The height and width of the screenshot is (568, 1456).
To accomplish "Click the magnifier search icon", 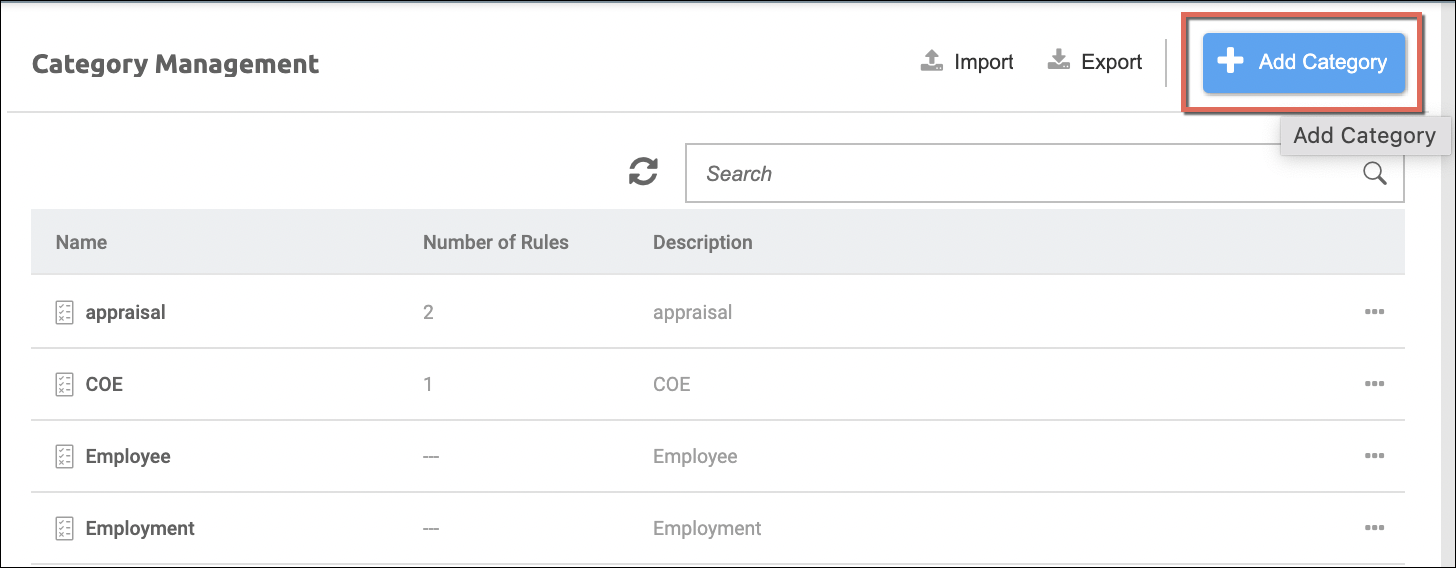I will [1375, 174].
